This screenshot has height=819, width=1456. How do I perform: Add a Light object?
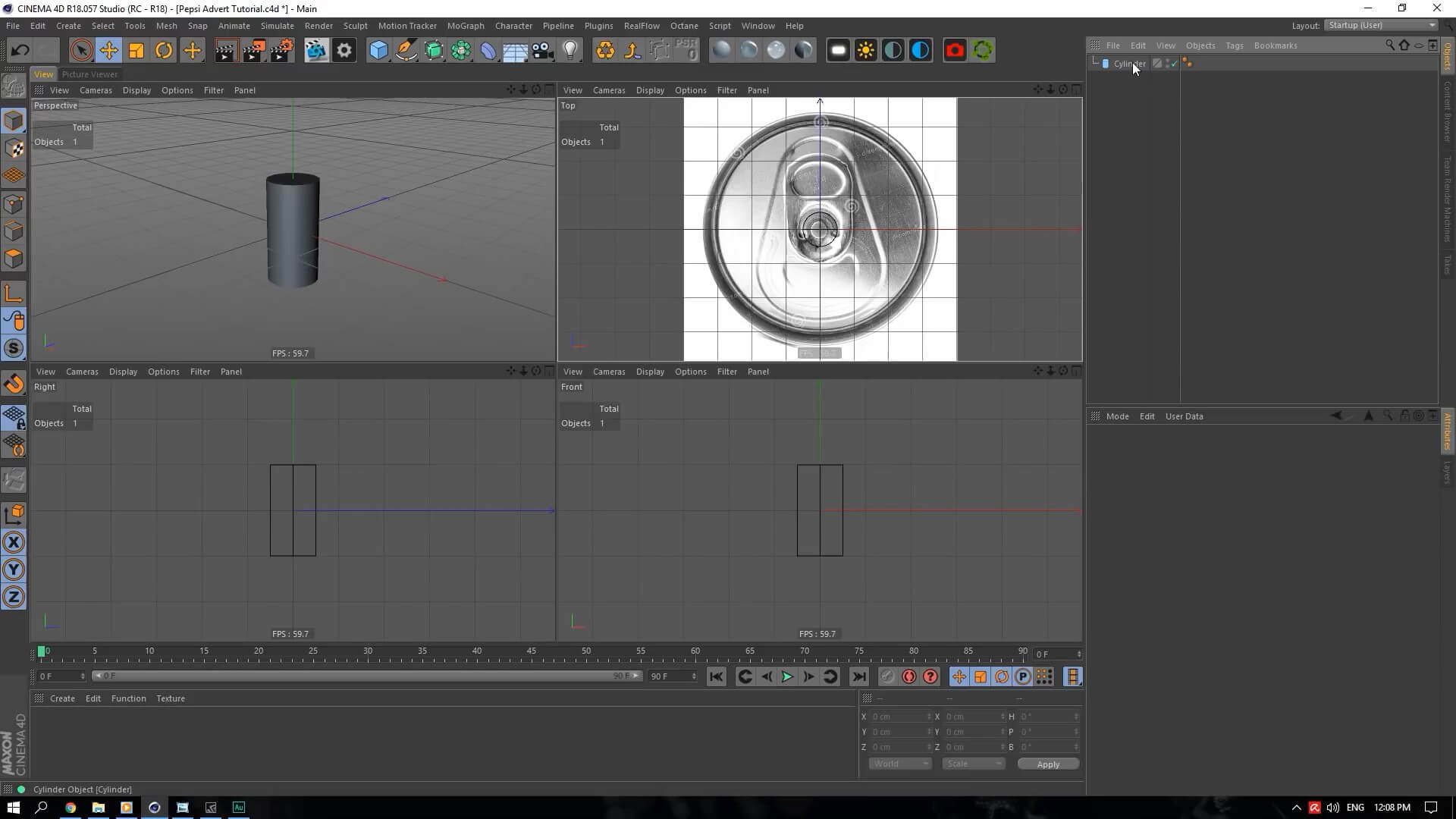[570, 51]
